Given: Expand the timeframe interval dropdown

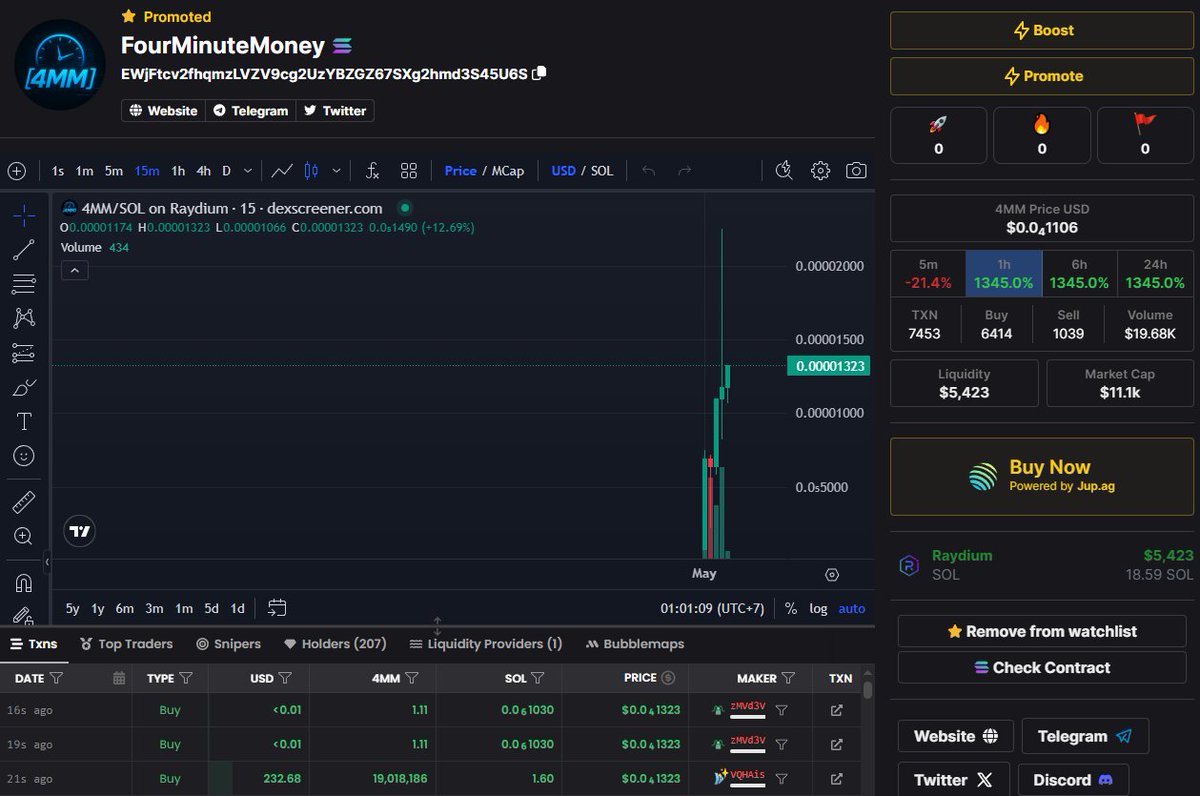Looking at the screenshot, I should click(x=248, y=171).
